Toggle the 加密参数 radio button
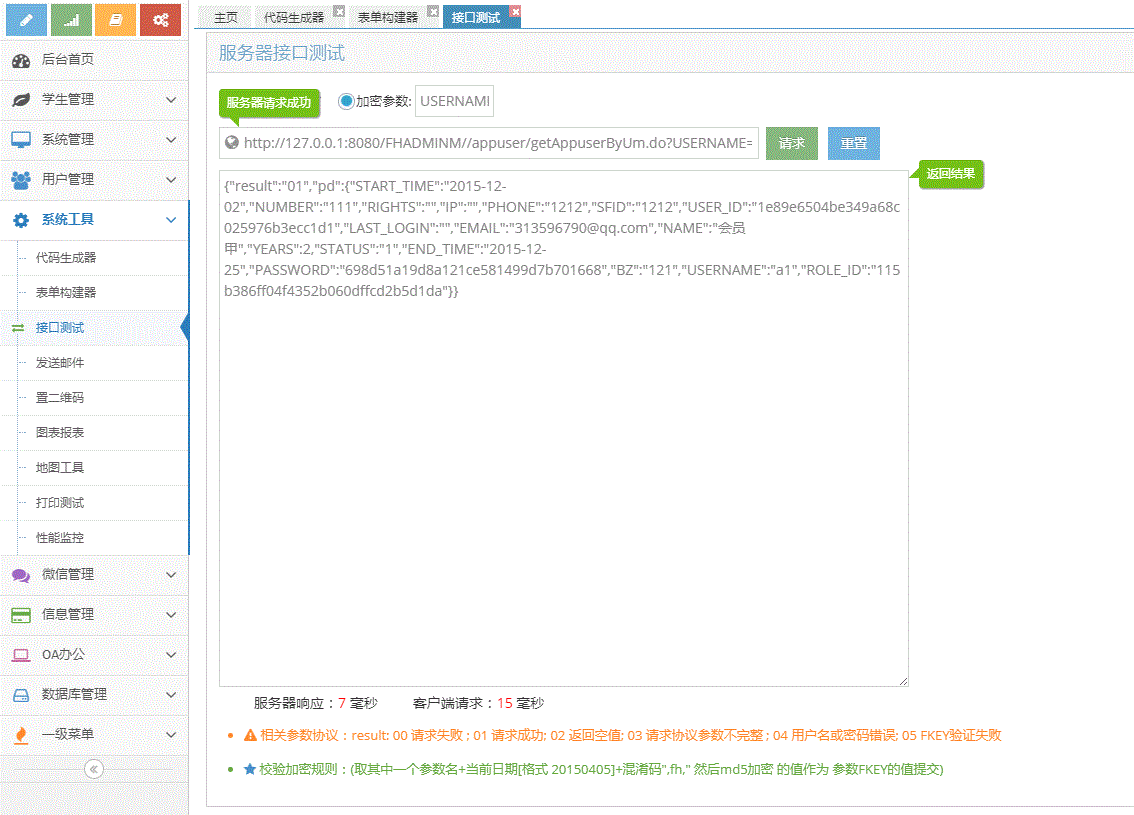The height and width of the screenshot is (815, 1134). (346, 101)
